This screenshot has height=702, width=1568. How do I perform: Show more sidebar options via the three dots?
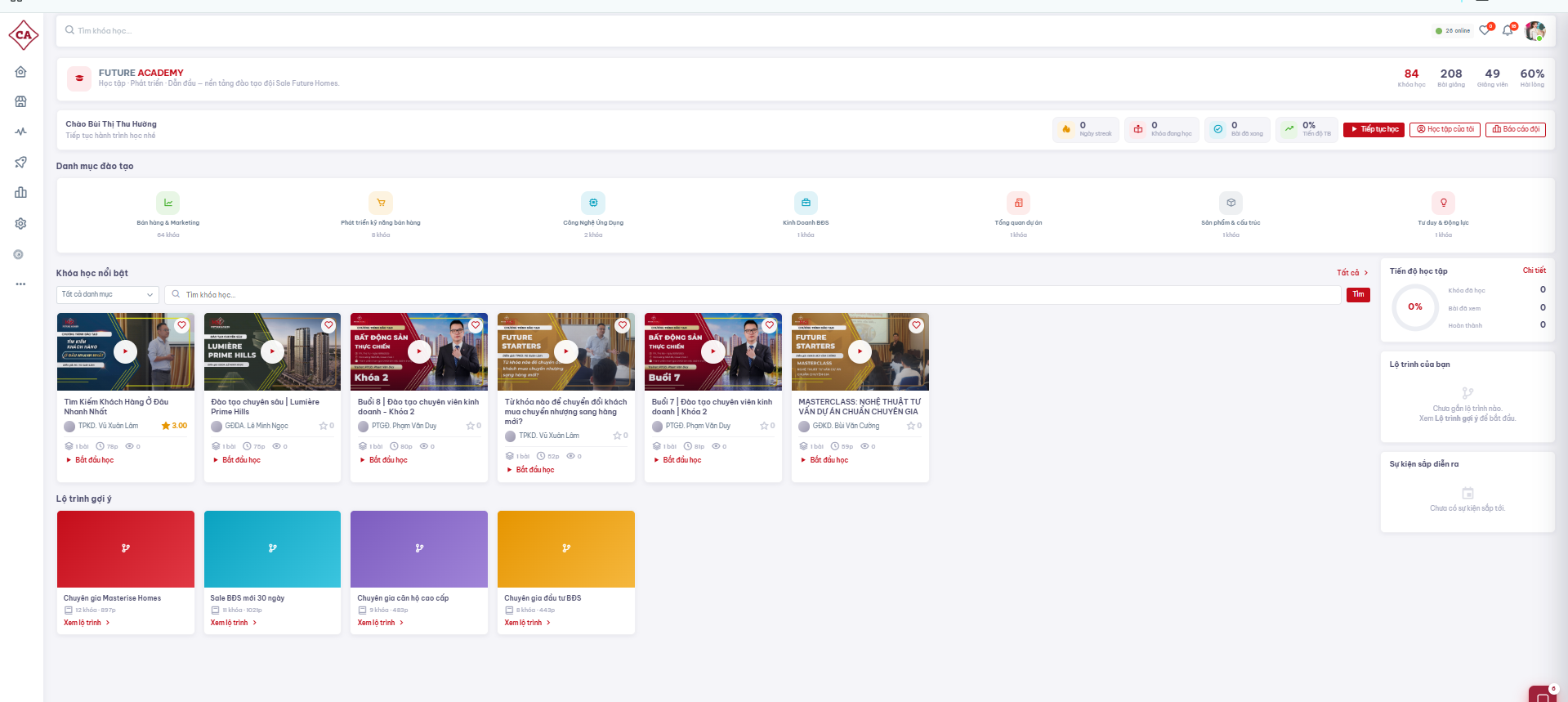point(21,284)
